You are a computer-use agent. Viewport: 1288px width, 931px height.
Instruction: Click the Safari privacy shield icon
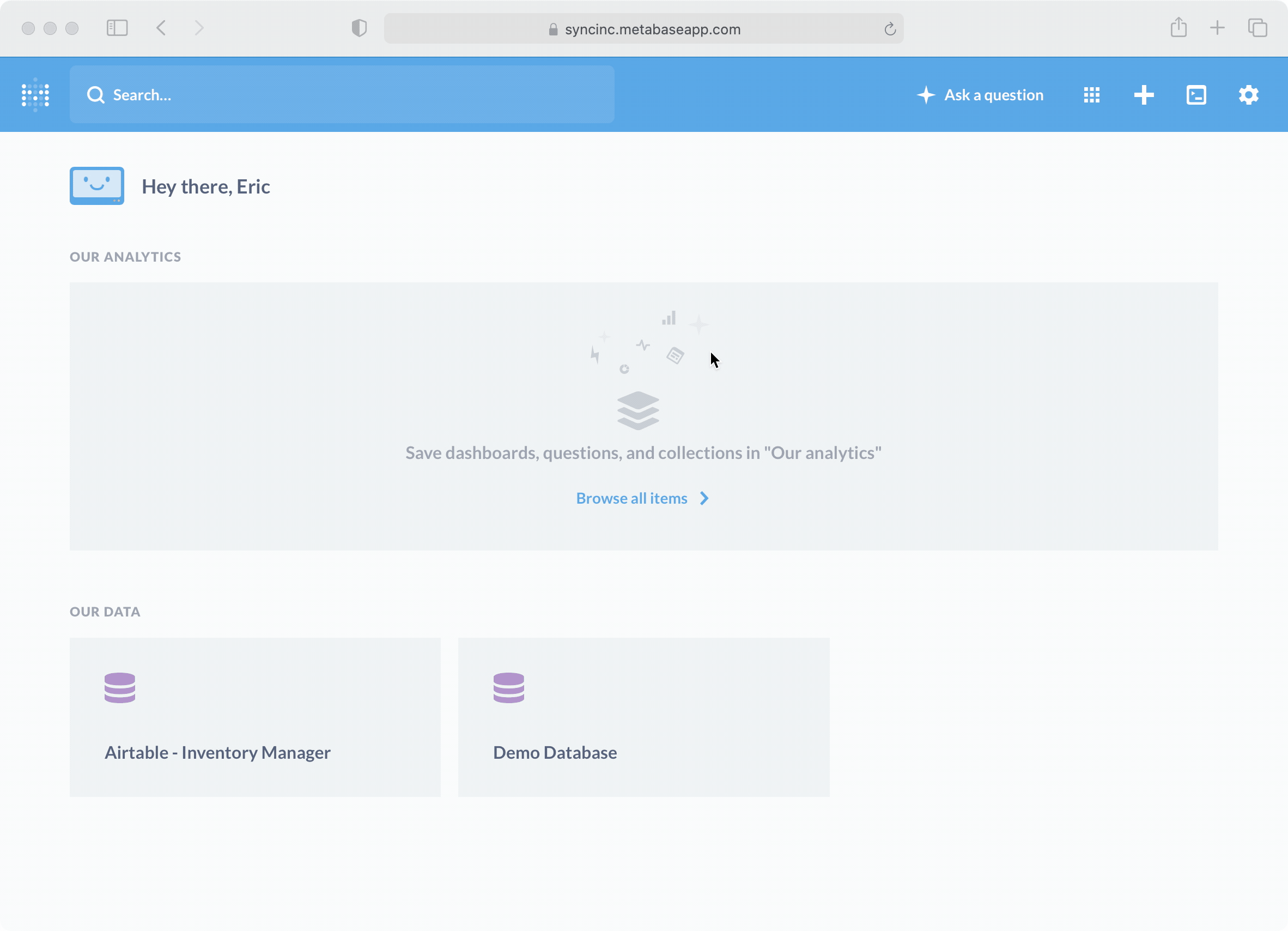tap(359, 28)
